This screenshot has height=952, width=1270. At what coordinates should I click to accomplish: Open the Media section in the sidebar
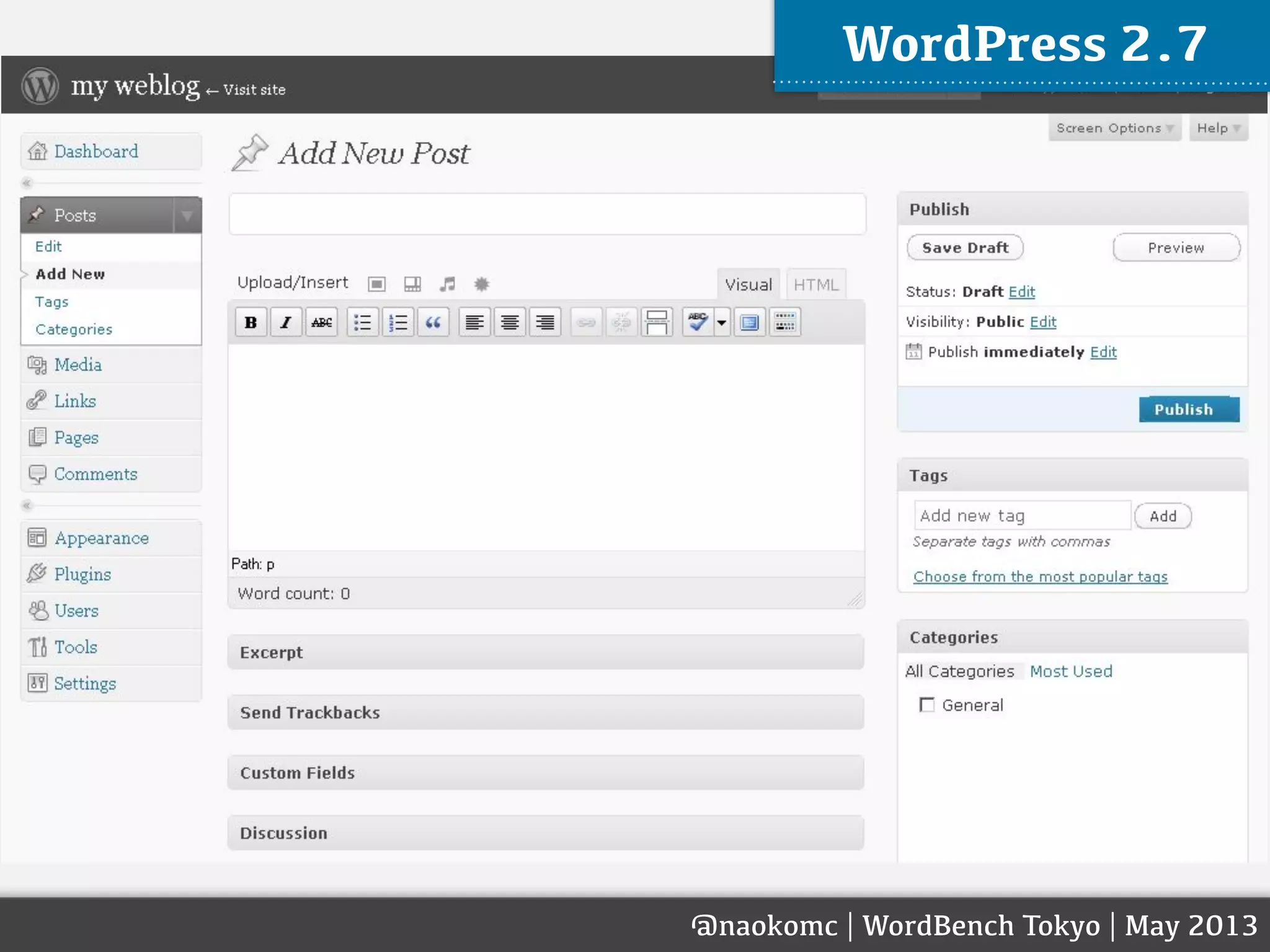[111, 364]
